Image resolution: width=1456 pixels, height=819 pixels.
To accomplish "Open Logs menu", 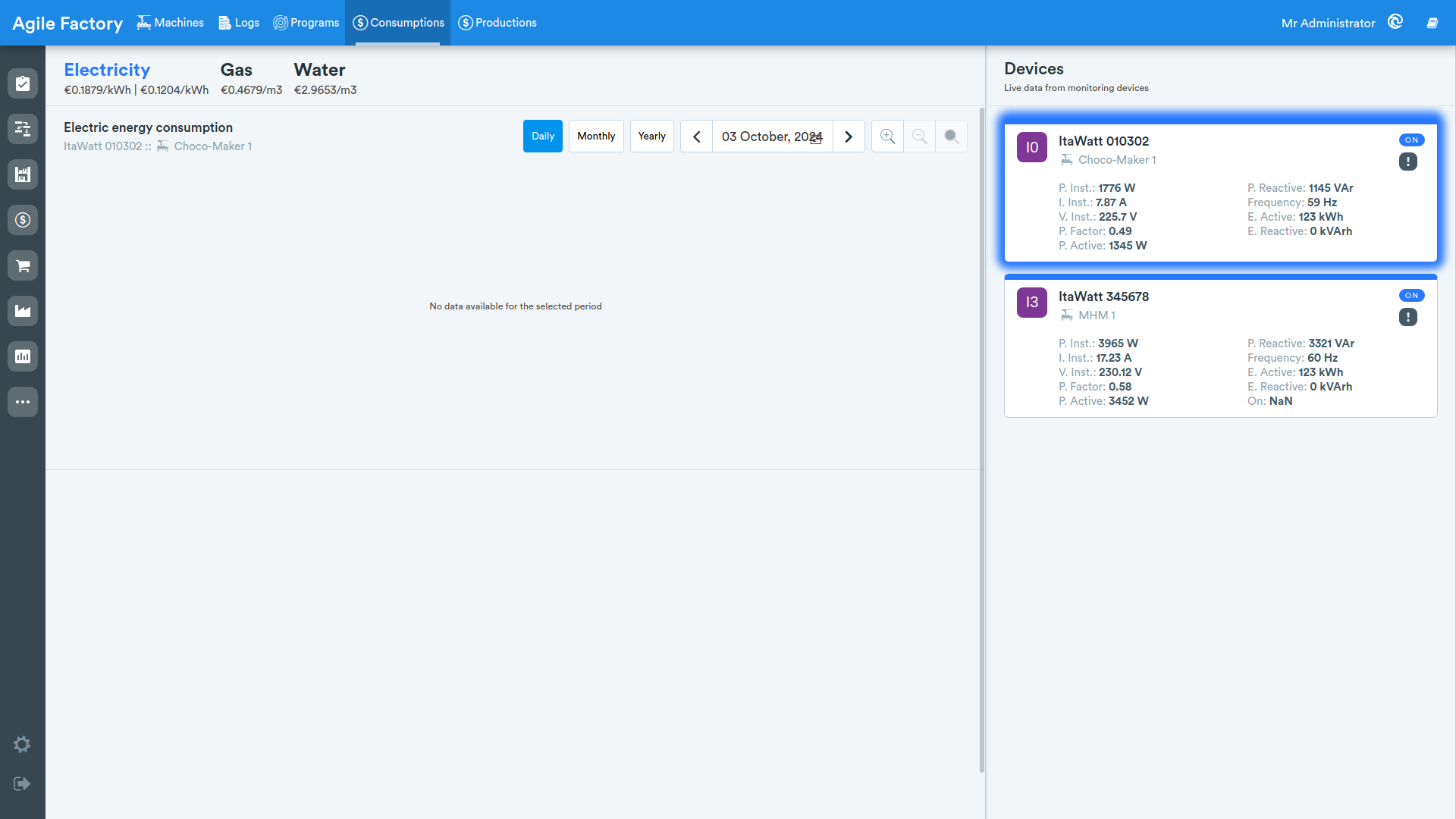I will 239,23.
